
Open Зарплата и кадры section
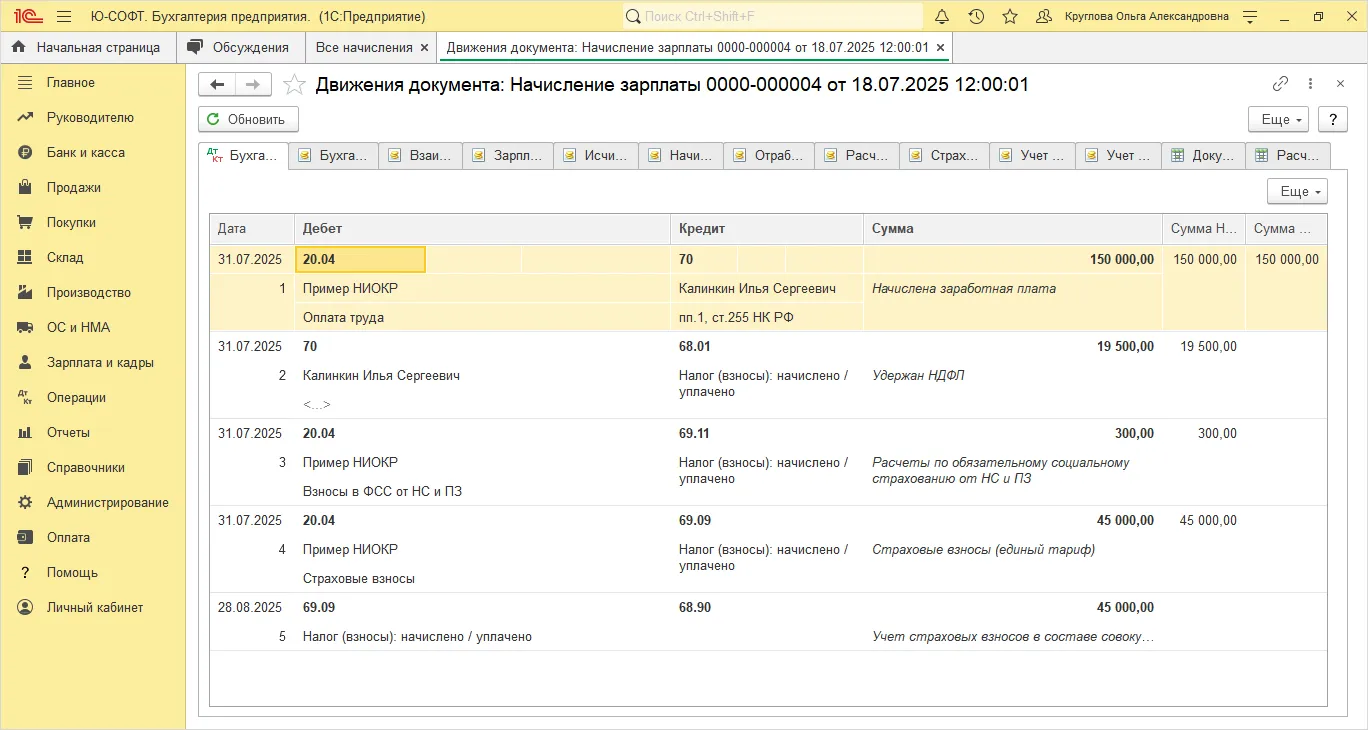point(93,362)
